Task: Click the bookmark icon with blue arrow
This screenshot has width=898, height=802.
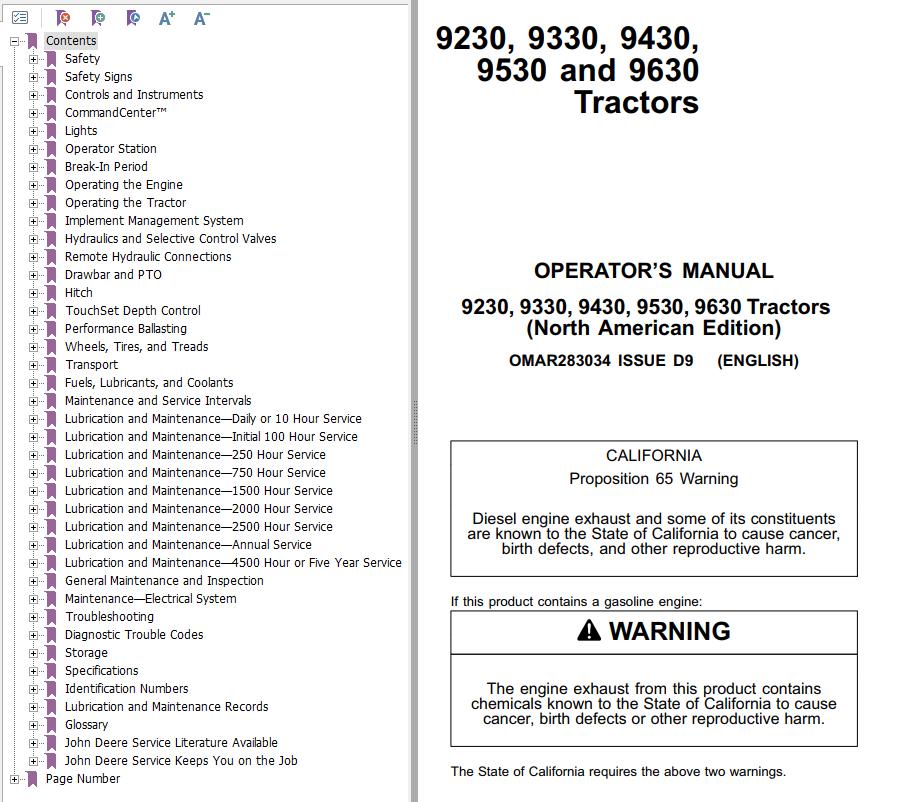Action: click(x=133, y=18)
